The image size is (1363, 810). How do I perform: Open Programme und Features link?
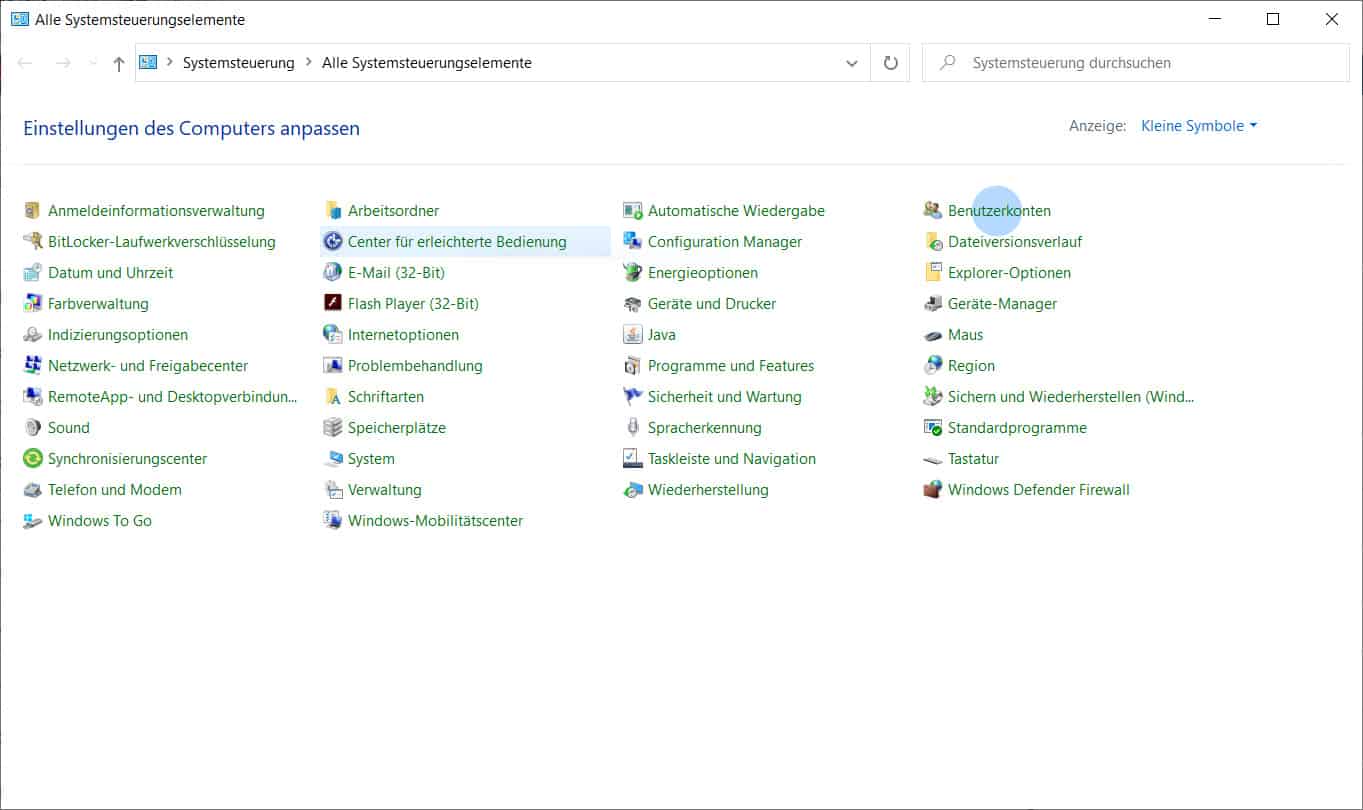731,366
